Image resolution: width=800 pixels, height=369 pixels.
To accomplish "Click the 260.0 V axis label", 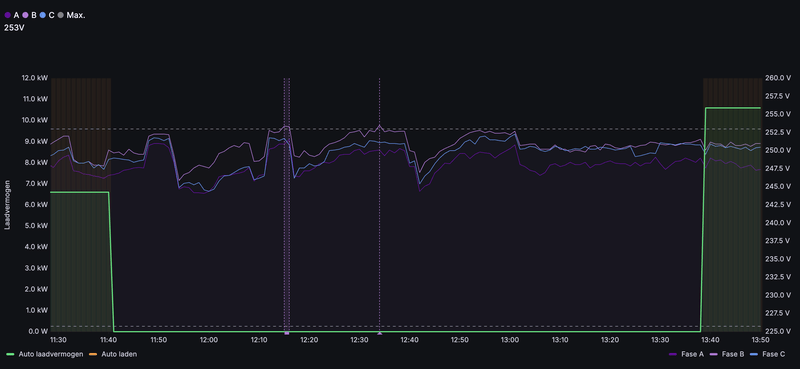I will pos(778,78).
